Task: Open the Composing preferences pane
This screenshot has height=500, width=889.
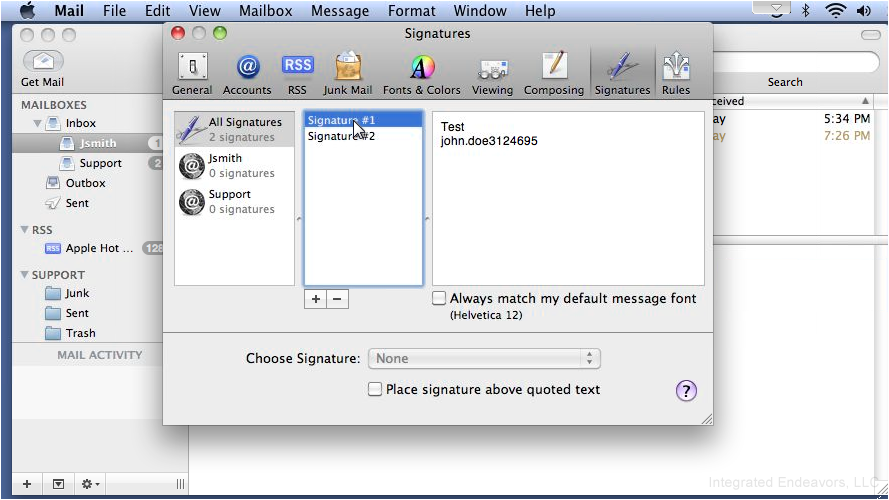Action: pos(554,74)
